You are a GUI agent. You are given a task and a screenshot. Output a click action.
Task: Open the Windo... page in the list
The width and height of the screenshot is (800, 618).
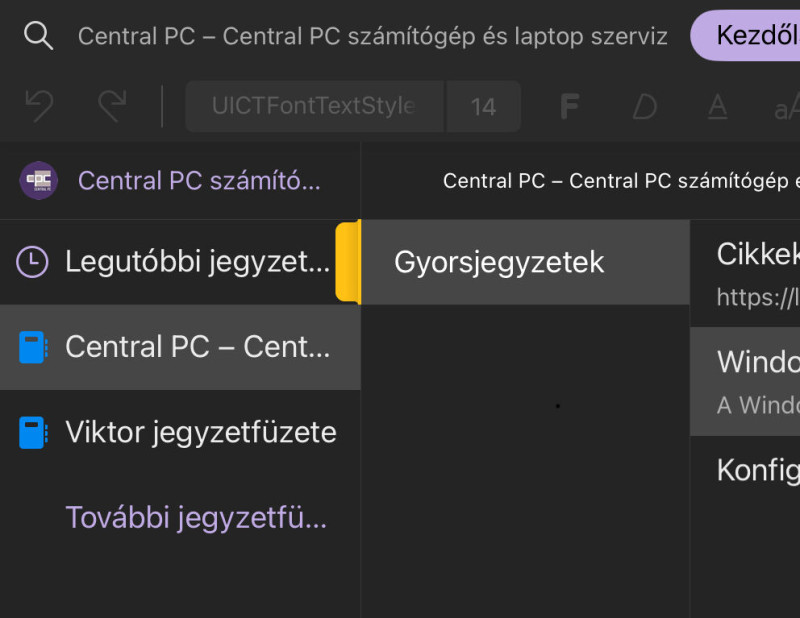point(745,382)
